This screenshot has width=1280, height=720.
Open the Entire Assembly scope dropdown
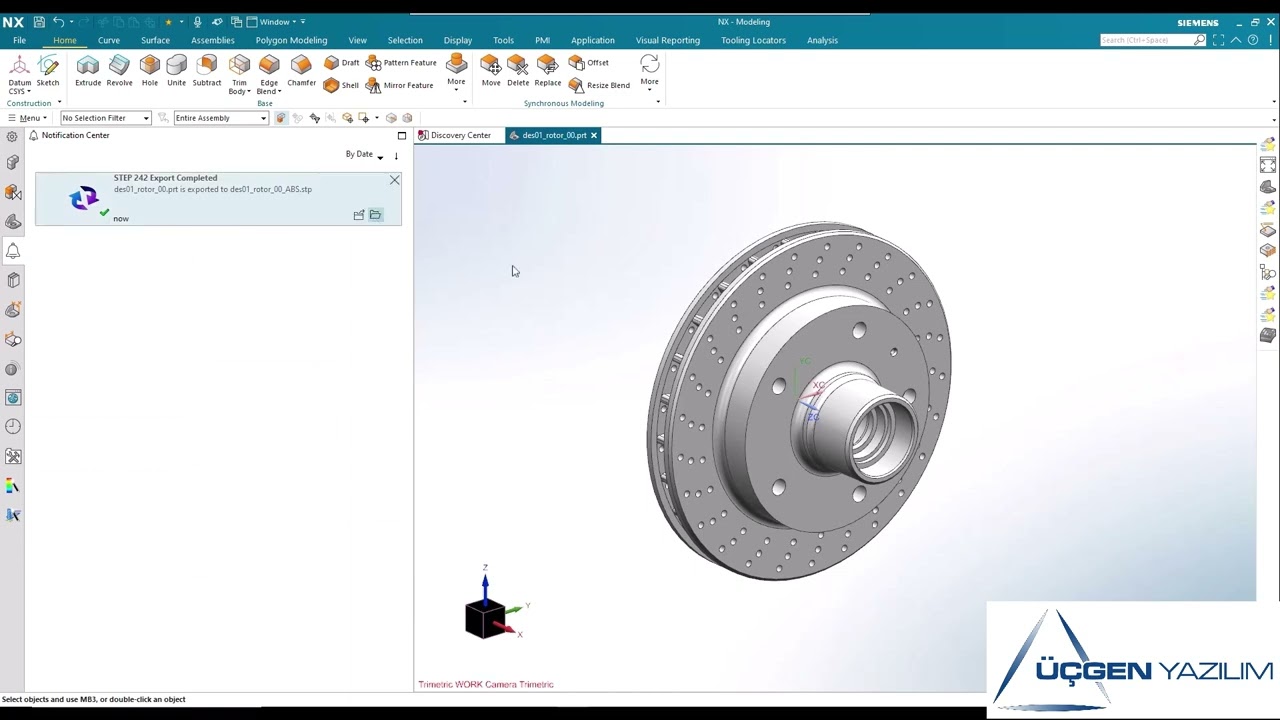[221, 118]
